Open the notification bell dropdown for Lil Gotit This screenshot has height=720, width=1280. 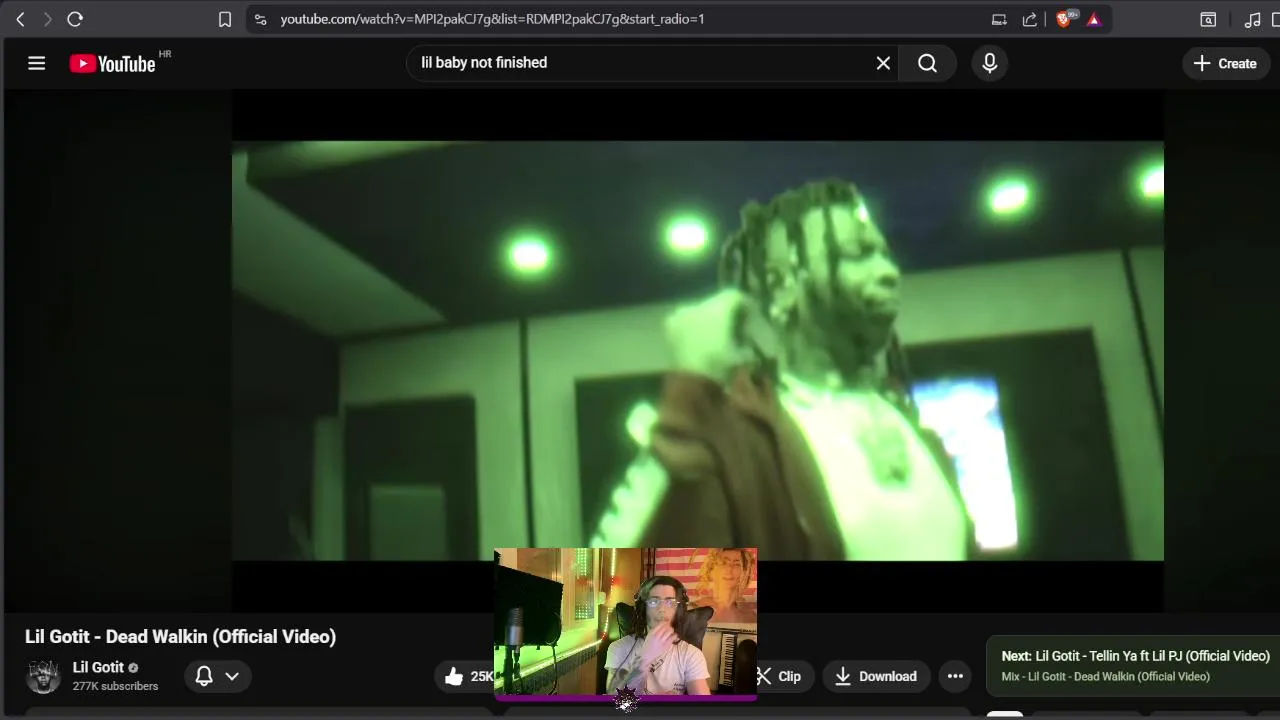216,676
